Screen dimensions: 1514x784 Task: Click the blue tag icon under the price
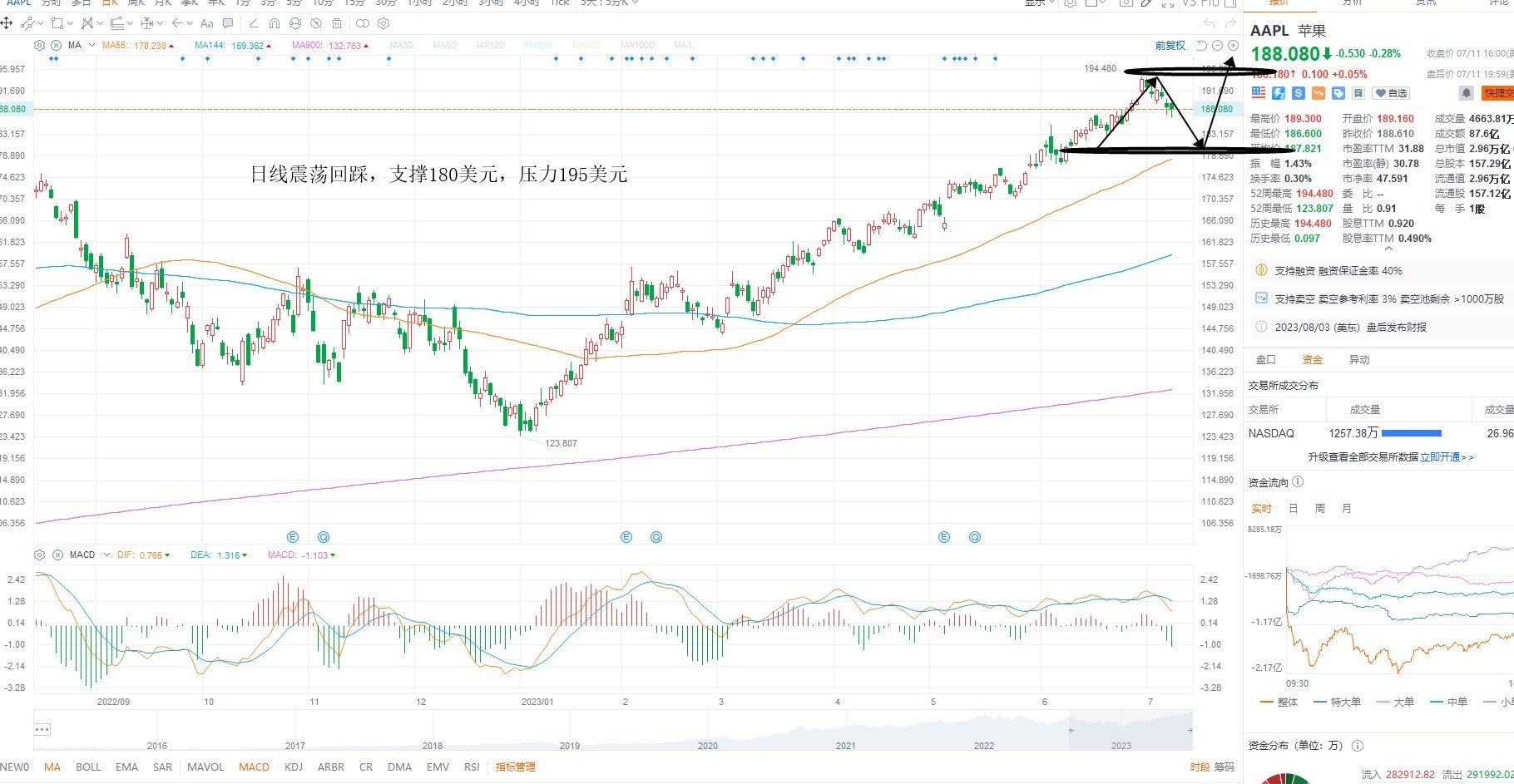tap(1338, 93)
